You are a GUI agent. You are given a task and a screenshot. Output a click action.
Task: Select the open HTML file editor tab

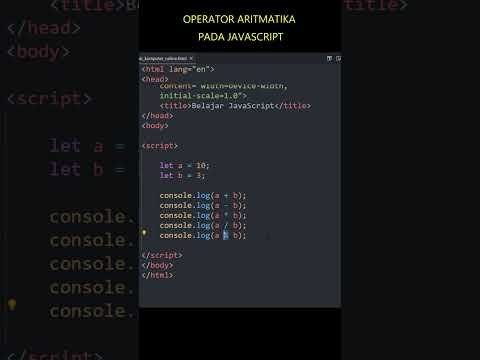pyautogui.click(x=166, y=59)
